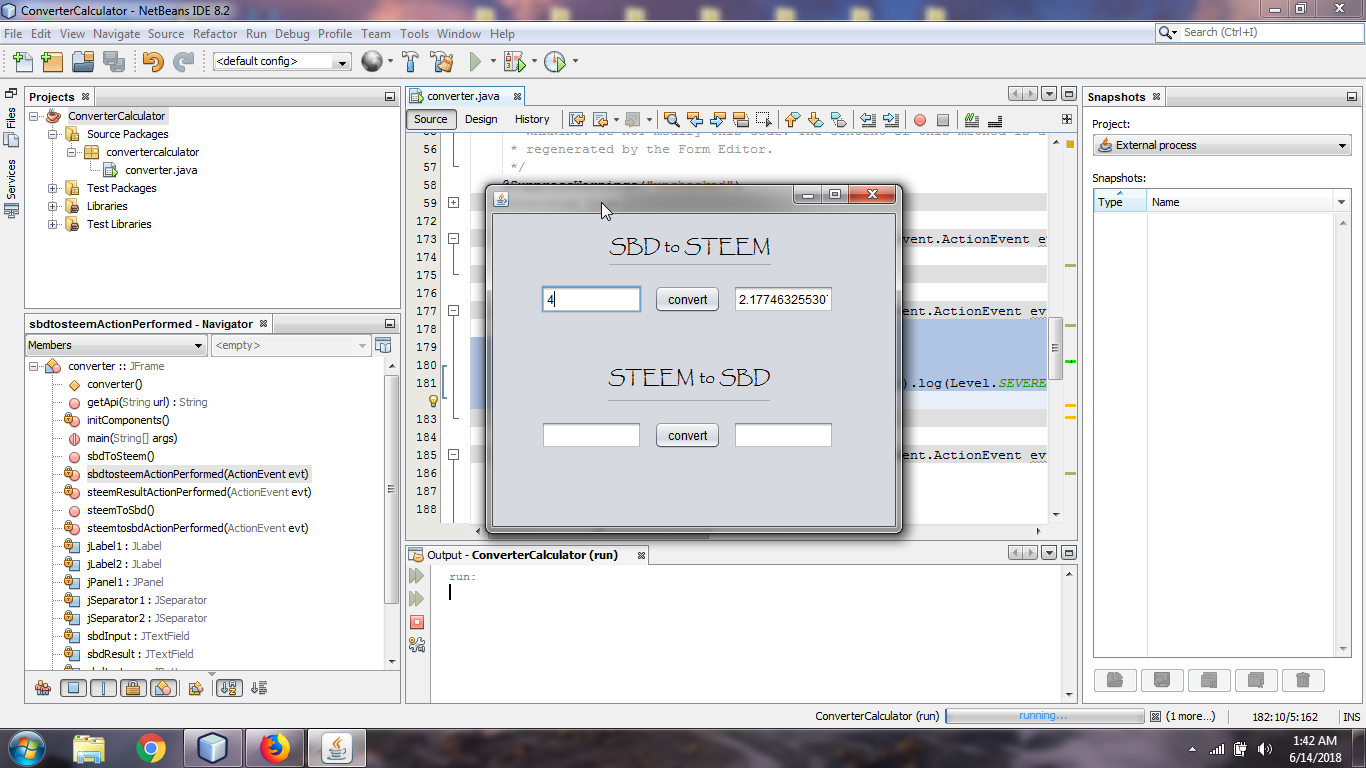
Task: Click the Source view button
Action: click(x=431, y=120)
